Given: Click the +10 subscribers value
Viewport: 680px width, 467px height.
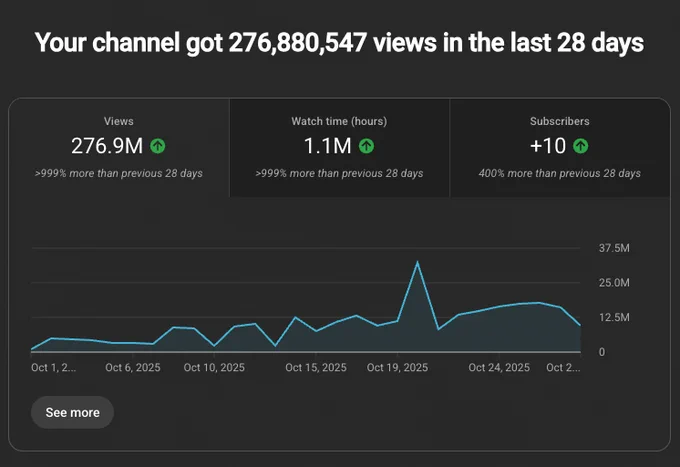Looking at the screenshot, I should 548,146.
